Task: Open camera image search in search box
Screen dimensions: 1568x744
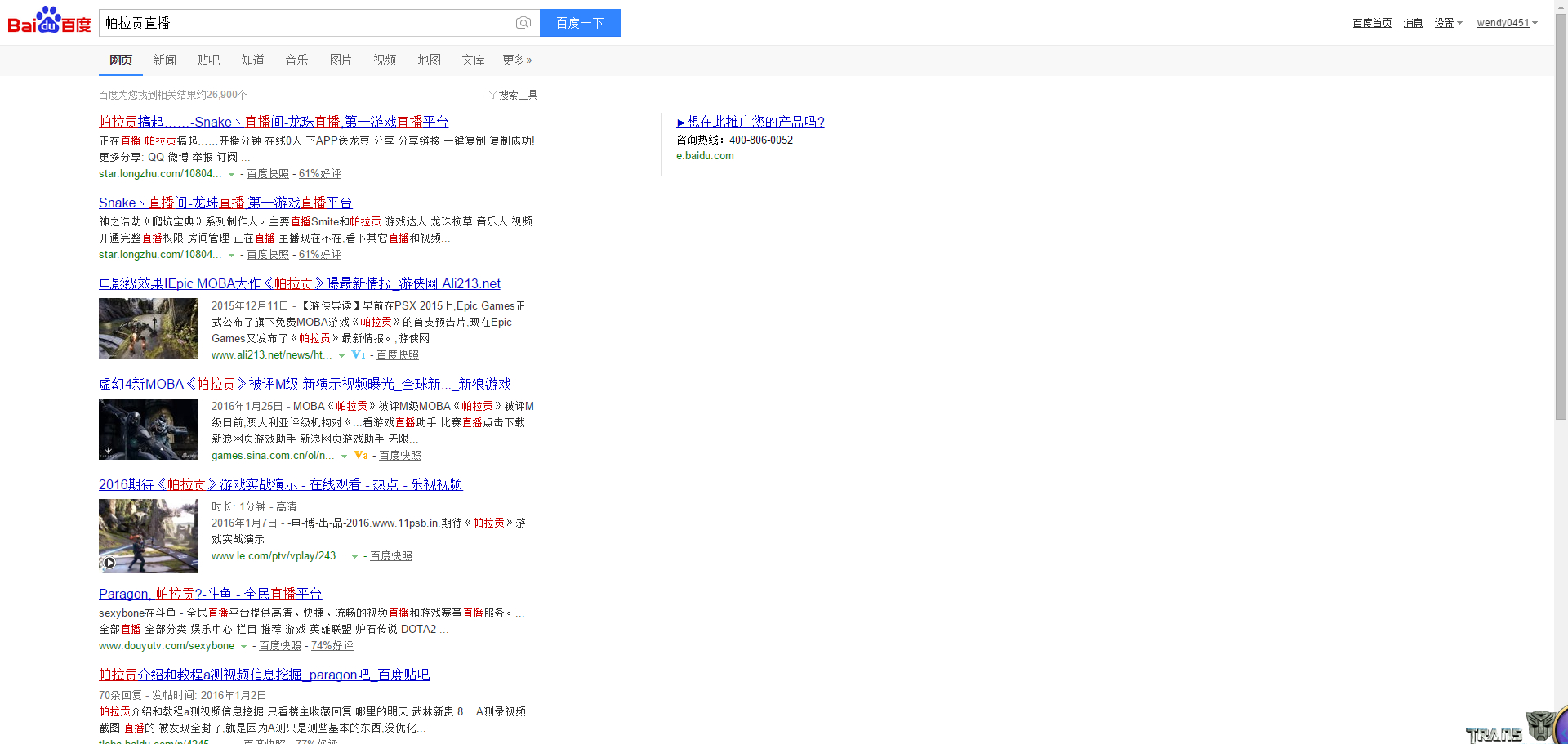Action: (523, 23)
